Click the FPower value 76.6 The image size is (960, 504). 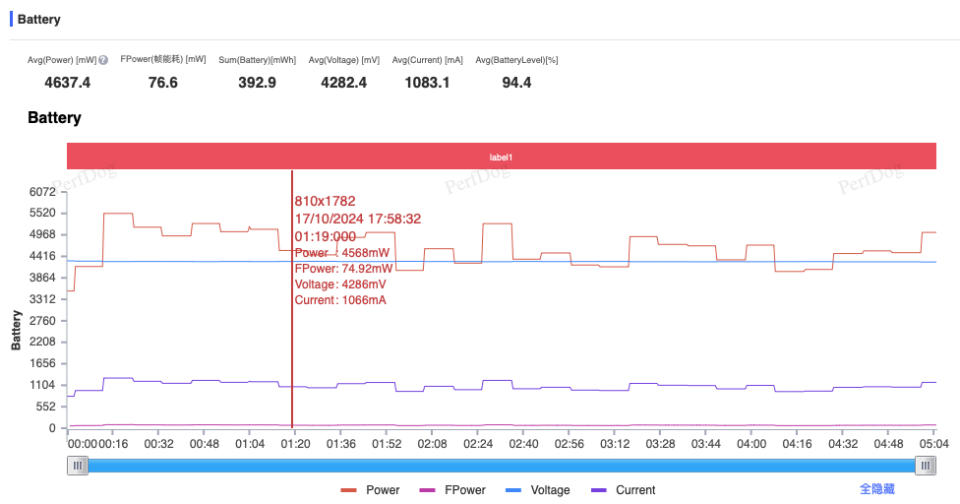click(163, 83)
